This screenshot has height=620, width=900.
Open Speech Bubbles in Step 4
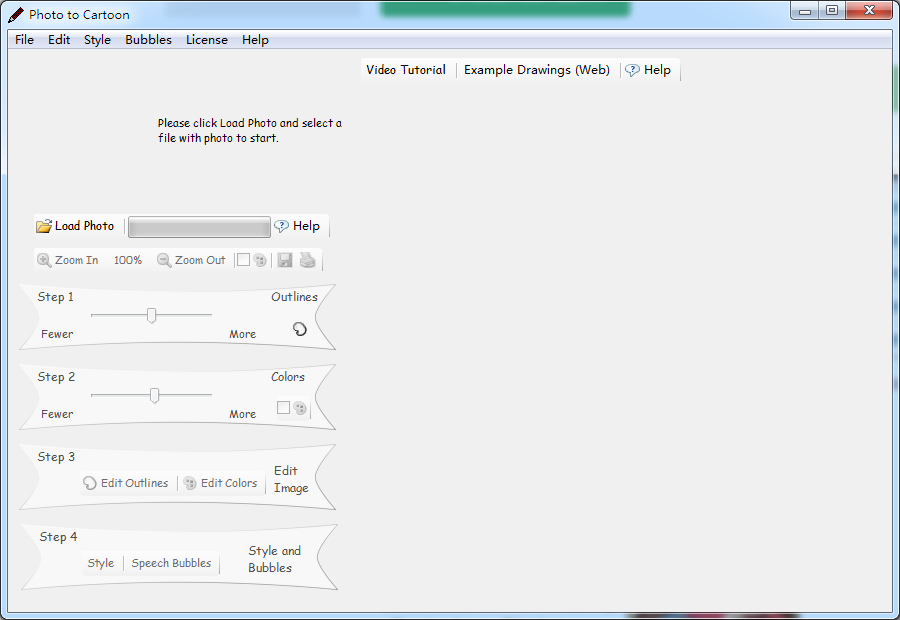coord(171,563)
